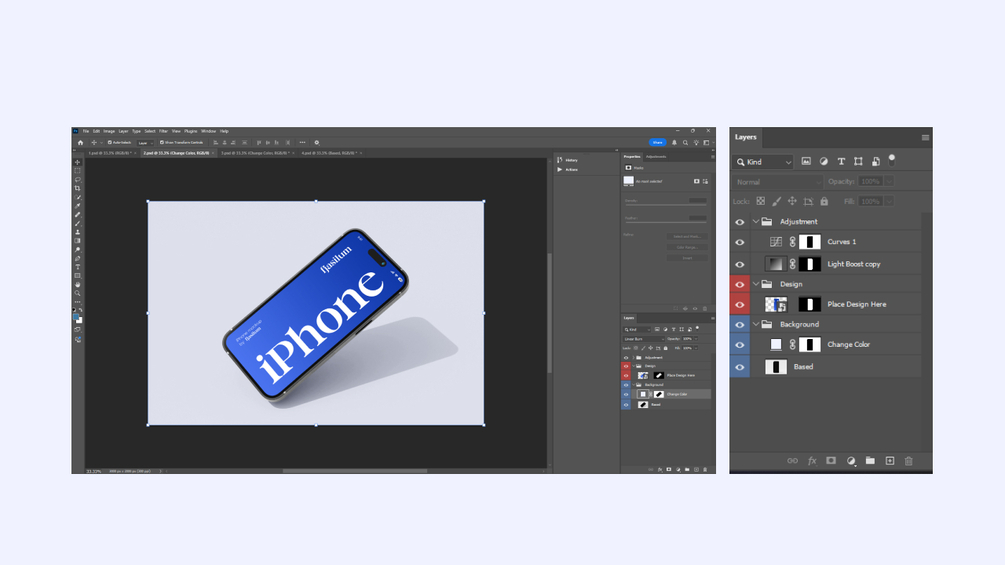
Task: Collapse the Adjustment group in enlarged Layers panel
Action: (x=756, y=222)
